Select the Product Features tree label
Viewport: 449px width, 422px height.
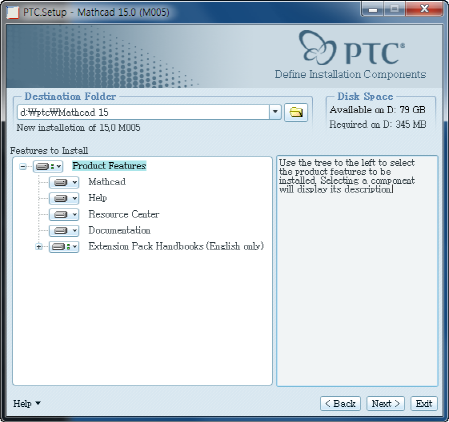coord(109,166)
